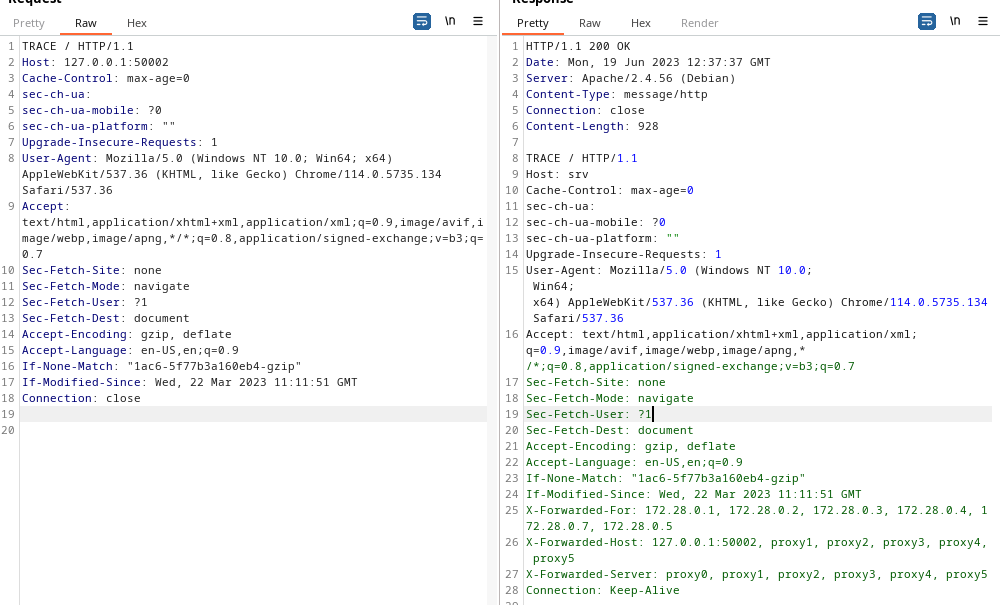
Task: Open the Render tab in Response panel
Action: click(700, 23)
